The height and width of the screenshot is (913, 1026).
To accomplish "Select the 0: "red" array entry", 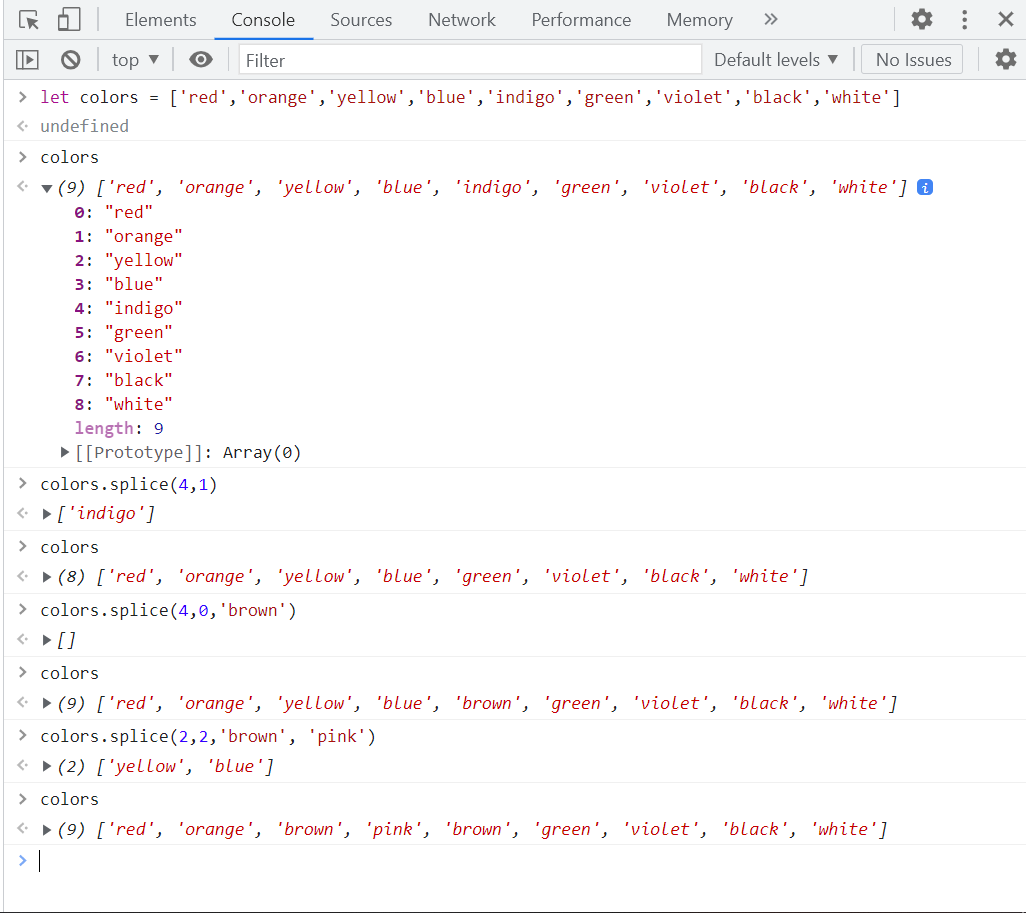I will click(113, 212).
